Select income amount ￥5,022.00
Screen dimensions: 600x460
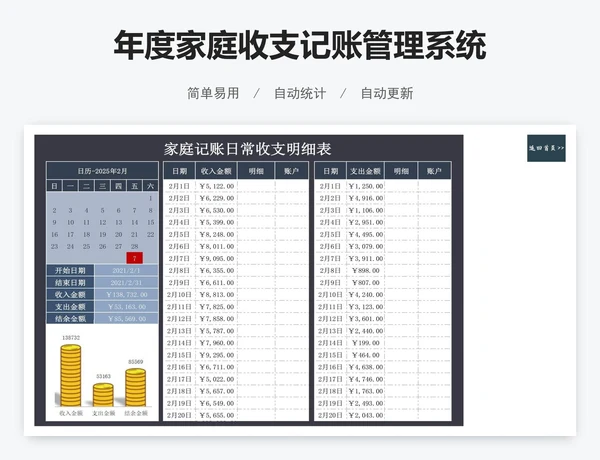[x=217, y=379]
